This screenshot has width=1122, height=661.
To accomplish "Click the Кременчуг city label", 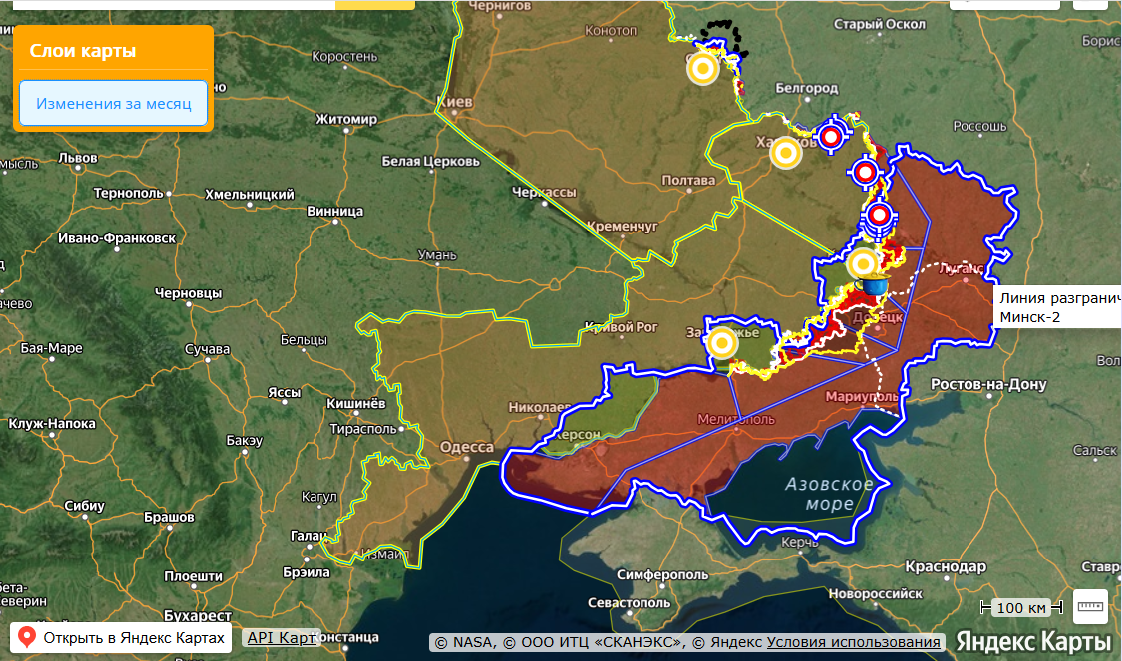I will (x=622, y=226).
